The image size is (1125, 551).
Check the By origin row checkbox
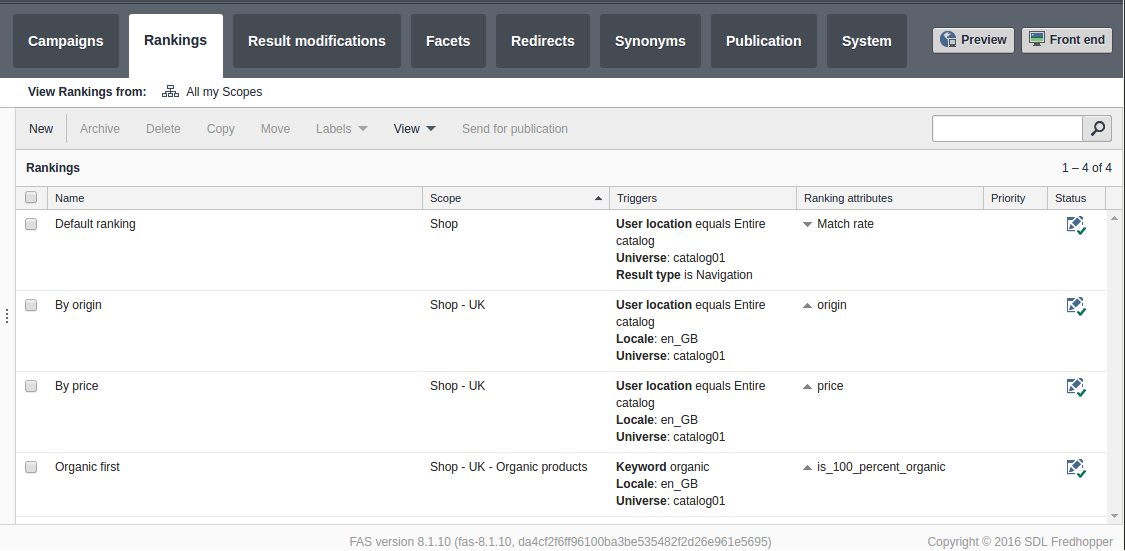coord(31,305)
